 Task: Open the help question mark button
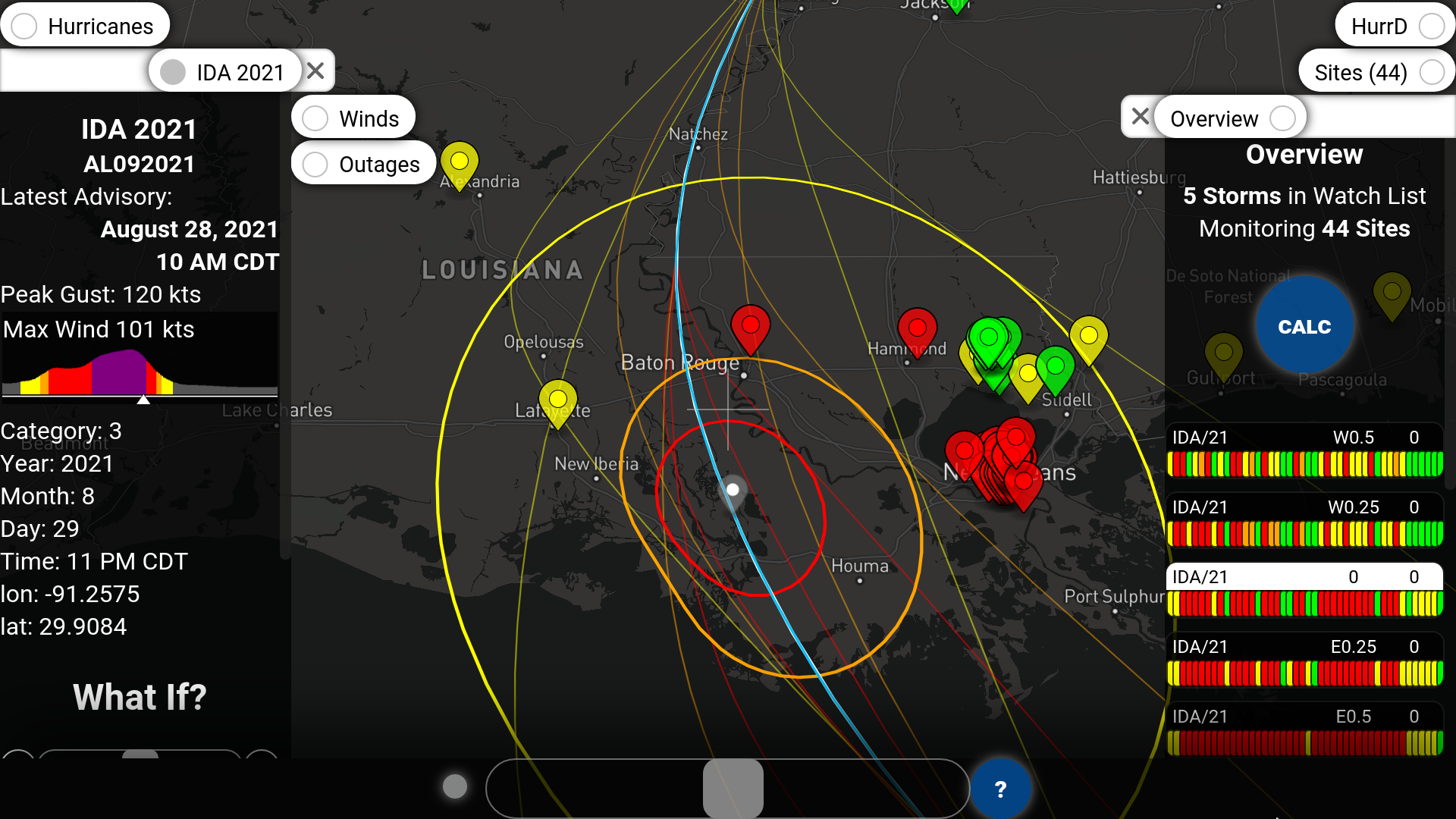click(x=1000, y=789)
